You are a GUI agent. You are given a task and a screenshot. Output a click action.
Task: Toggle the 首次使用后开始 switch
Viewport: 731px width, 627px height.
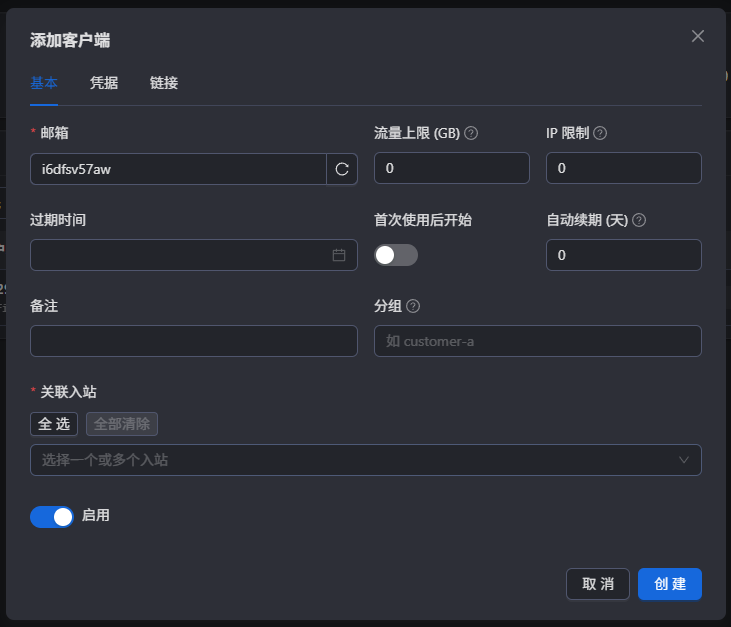[x=396, y=255]
